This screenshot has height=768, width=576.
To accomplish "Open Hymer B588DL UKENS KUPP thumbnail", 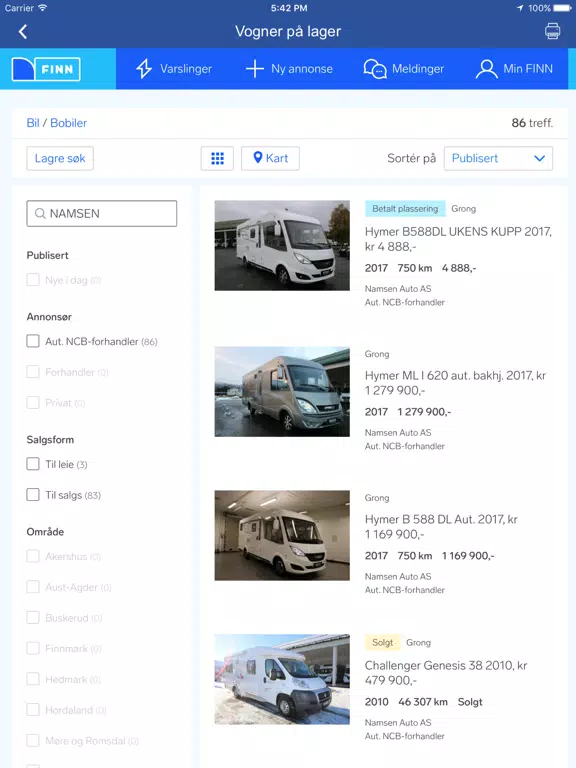I will point(282,245).
